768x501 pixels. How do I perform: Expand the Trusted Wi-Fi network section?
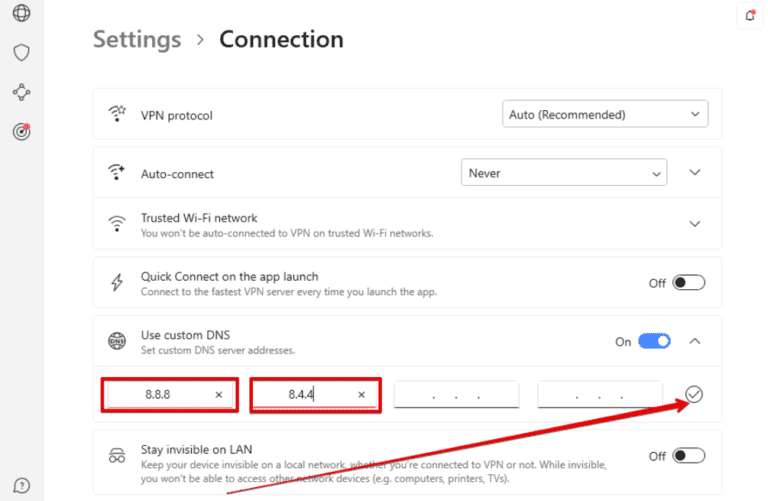[696, 225]
